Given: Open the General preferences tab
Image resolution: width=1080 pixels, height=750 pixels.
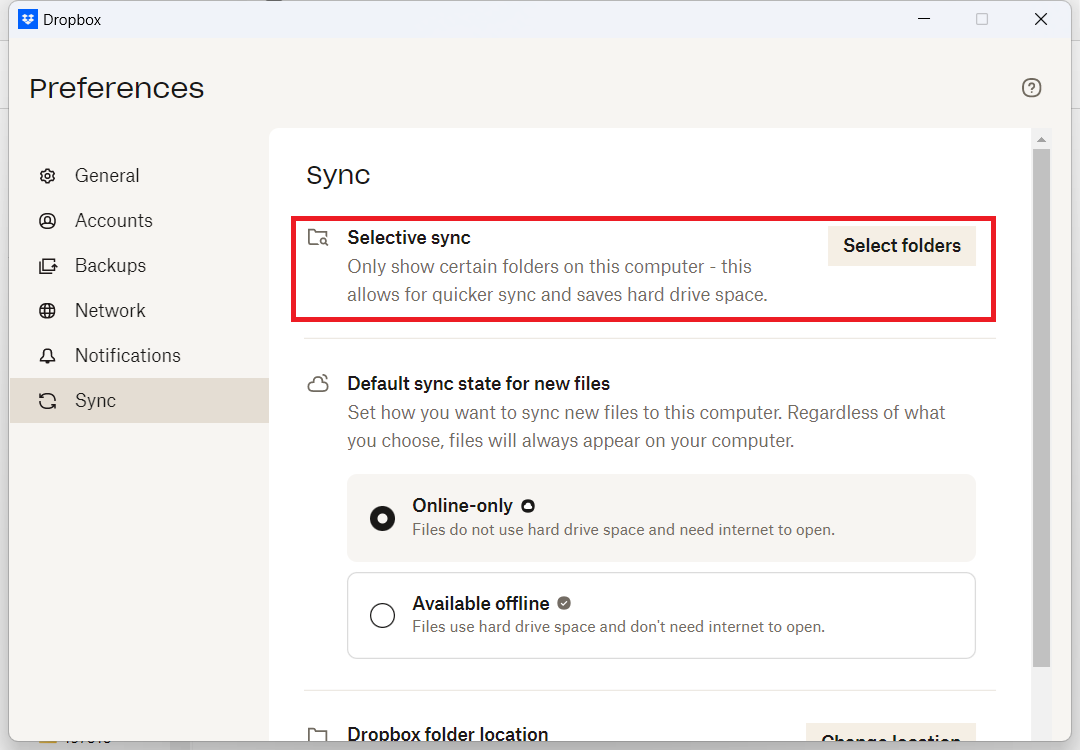Looking at the screenshot, I should 139,176.
